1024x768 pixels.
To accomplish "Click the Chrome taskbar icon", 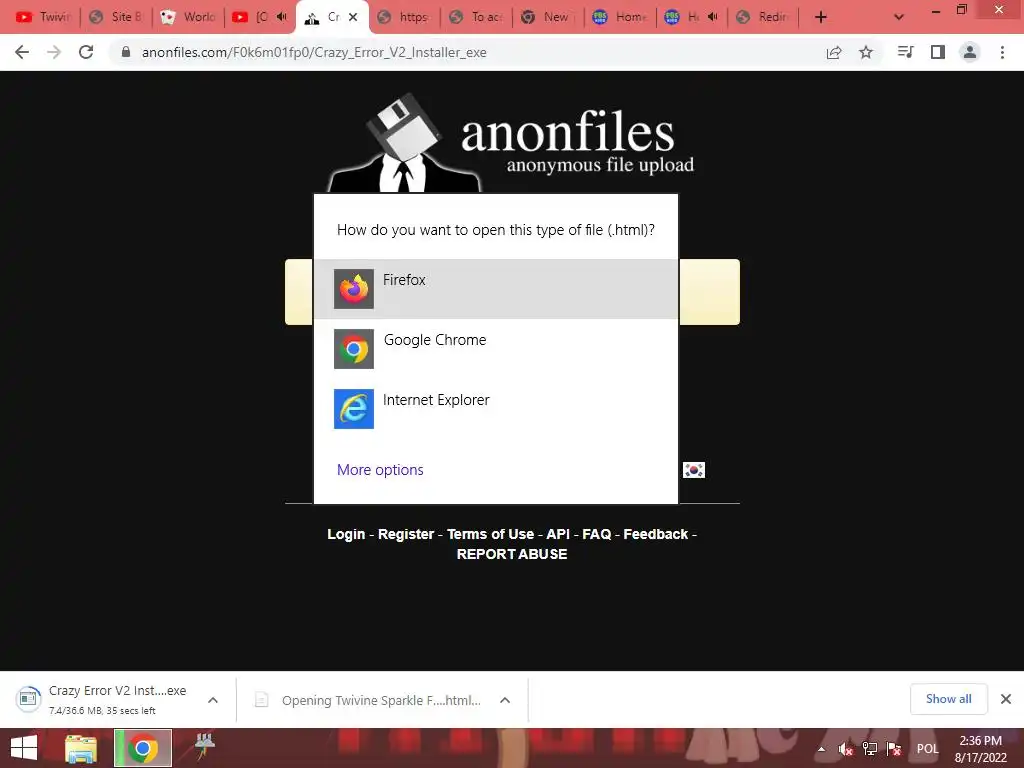I will coord(143,748).
